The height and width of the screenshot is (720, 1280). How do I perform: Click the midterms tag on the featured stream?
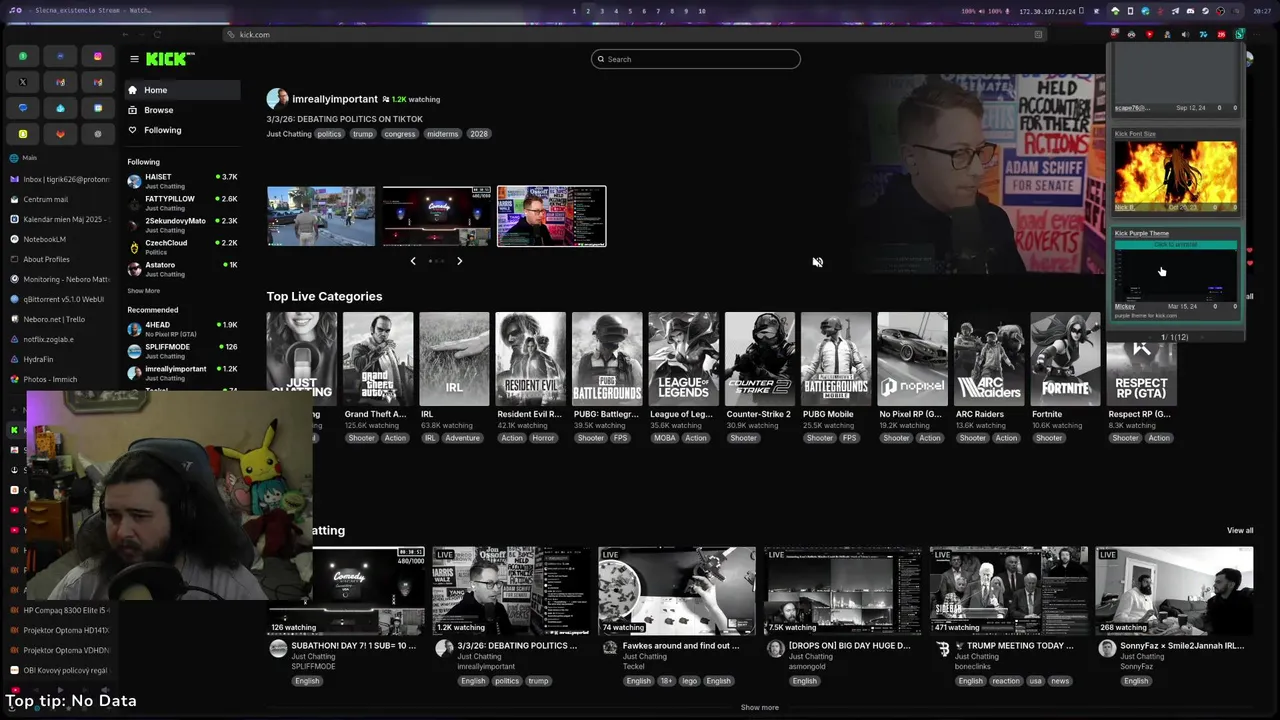[442, 134]
